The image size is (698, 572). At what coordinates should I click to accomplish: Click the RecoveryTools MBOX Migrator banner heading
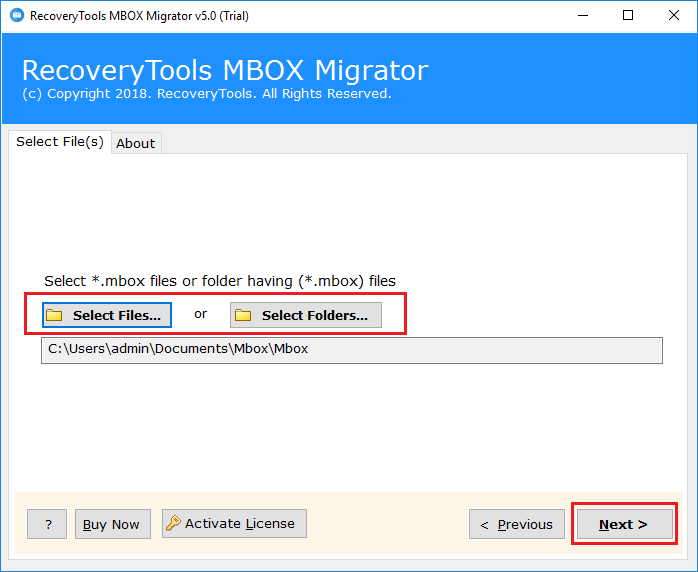tap(225, 70)
